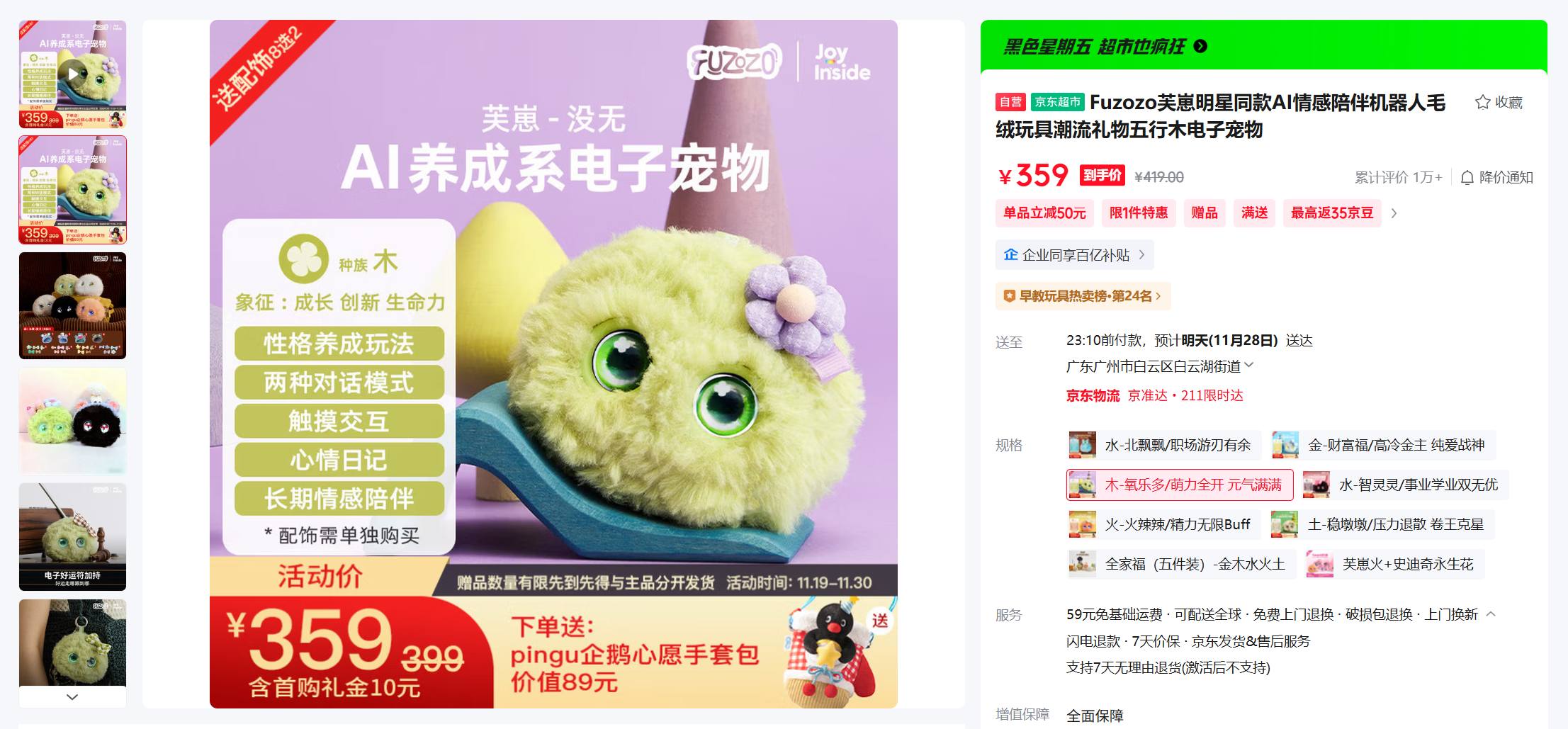Screen dimensions: 1568x729
Task: Expand delivery address dropdown
Action: [1249, 366]
